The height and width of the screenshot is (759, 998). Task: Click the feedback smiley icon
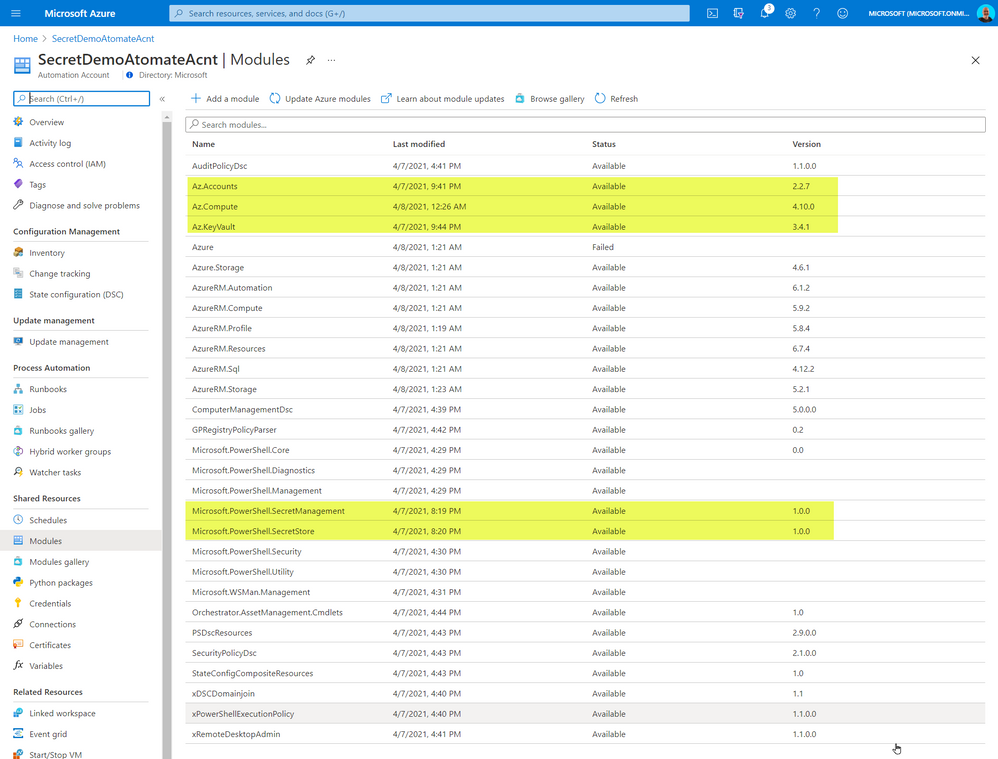tap(842, 13)
